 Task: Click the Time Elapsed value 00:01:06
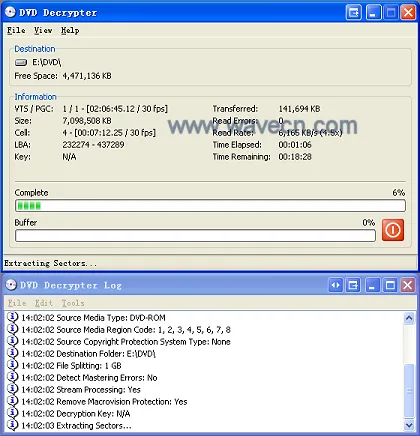(x=295, y=145)
